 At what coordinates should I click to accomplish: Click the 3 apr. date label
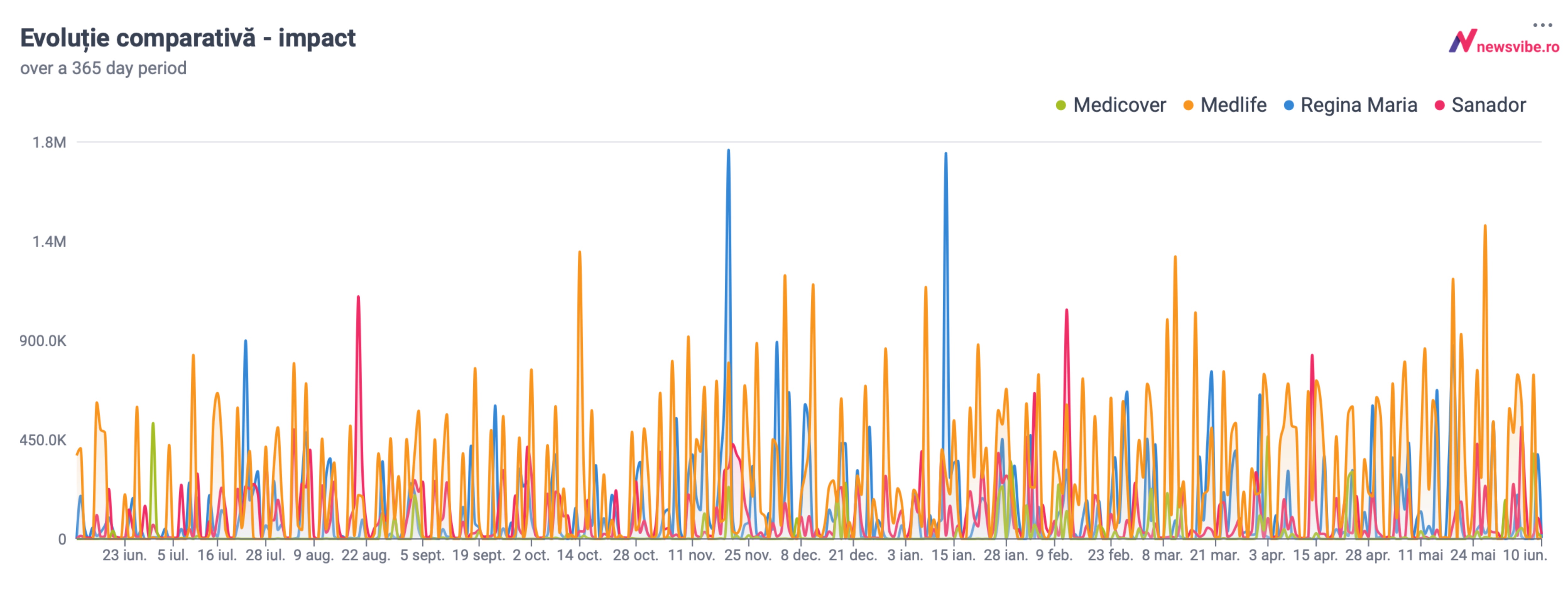point(1267,555)
